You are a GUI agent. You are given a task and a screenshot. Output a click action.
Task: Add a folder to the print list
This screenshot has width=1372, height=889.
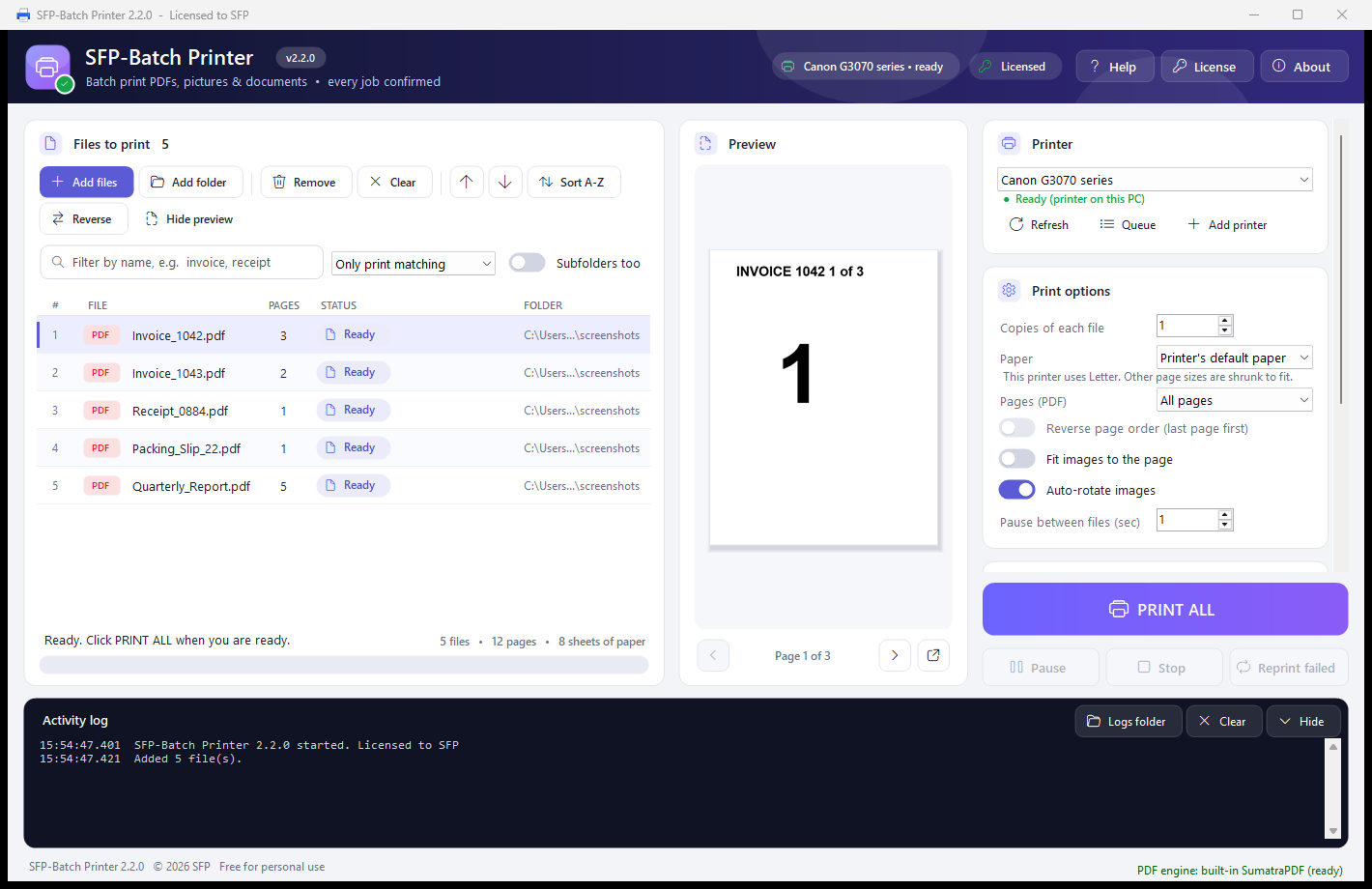coord(190,182)
